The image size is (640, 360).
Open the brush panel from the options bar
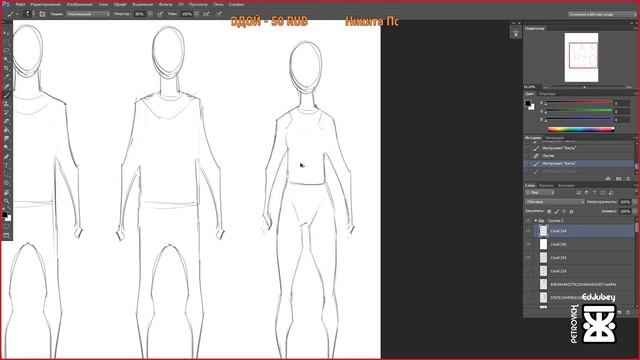42,14
